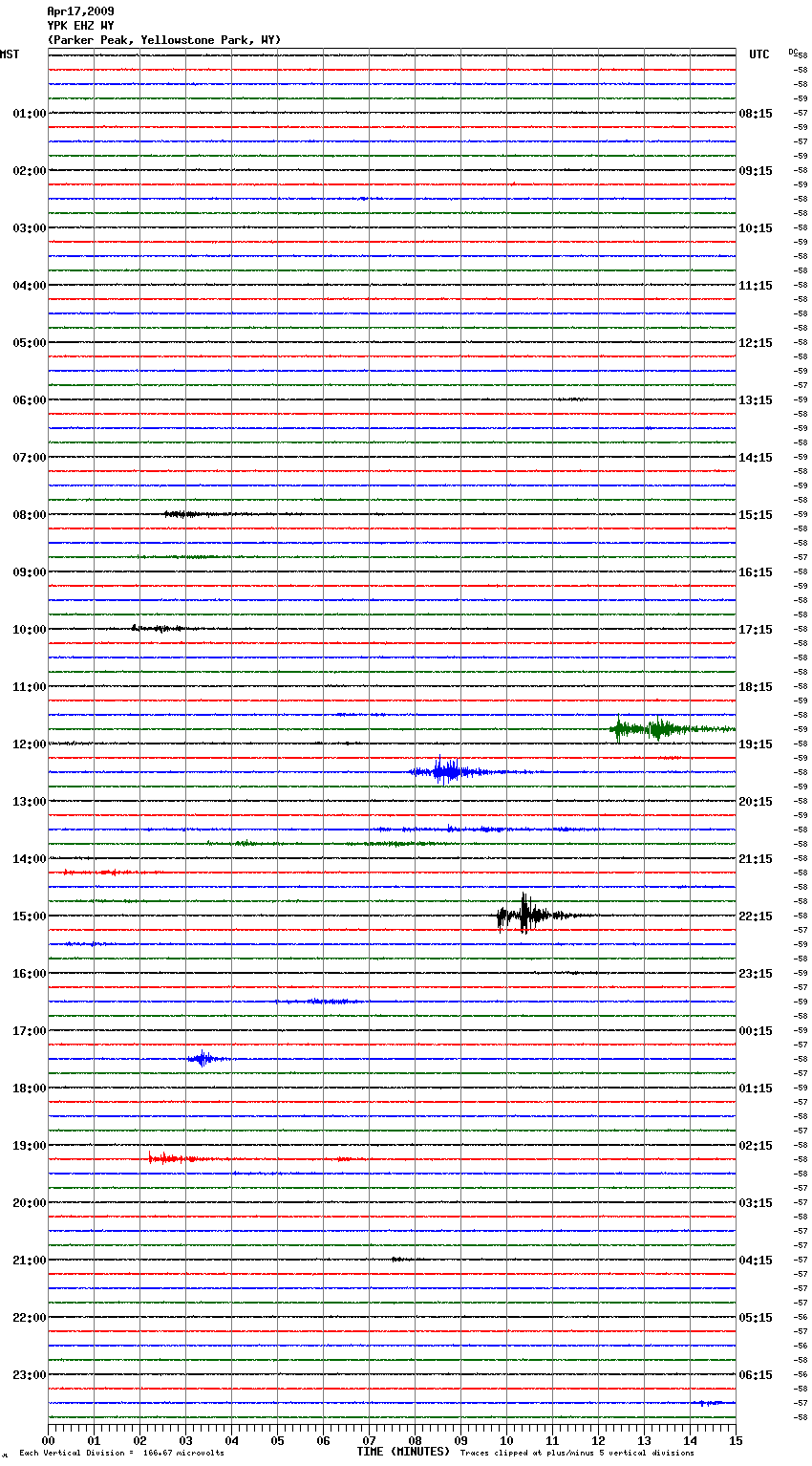
Task: Click the UTC time label "19:15"
Action: pos(756,744)
